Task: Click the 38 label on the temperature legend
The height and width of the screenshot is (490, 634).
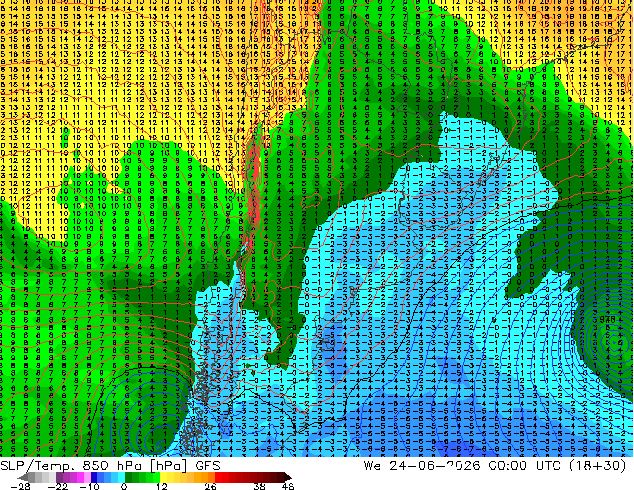Action: point(260,486)
